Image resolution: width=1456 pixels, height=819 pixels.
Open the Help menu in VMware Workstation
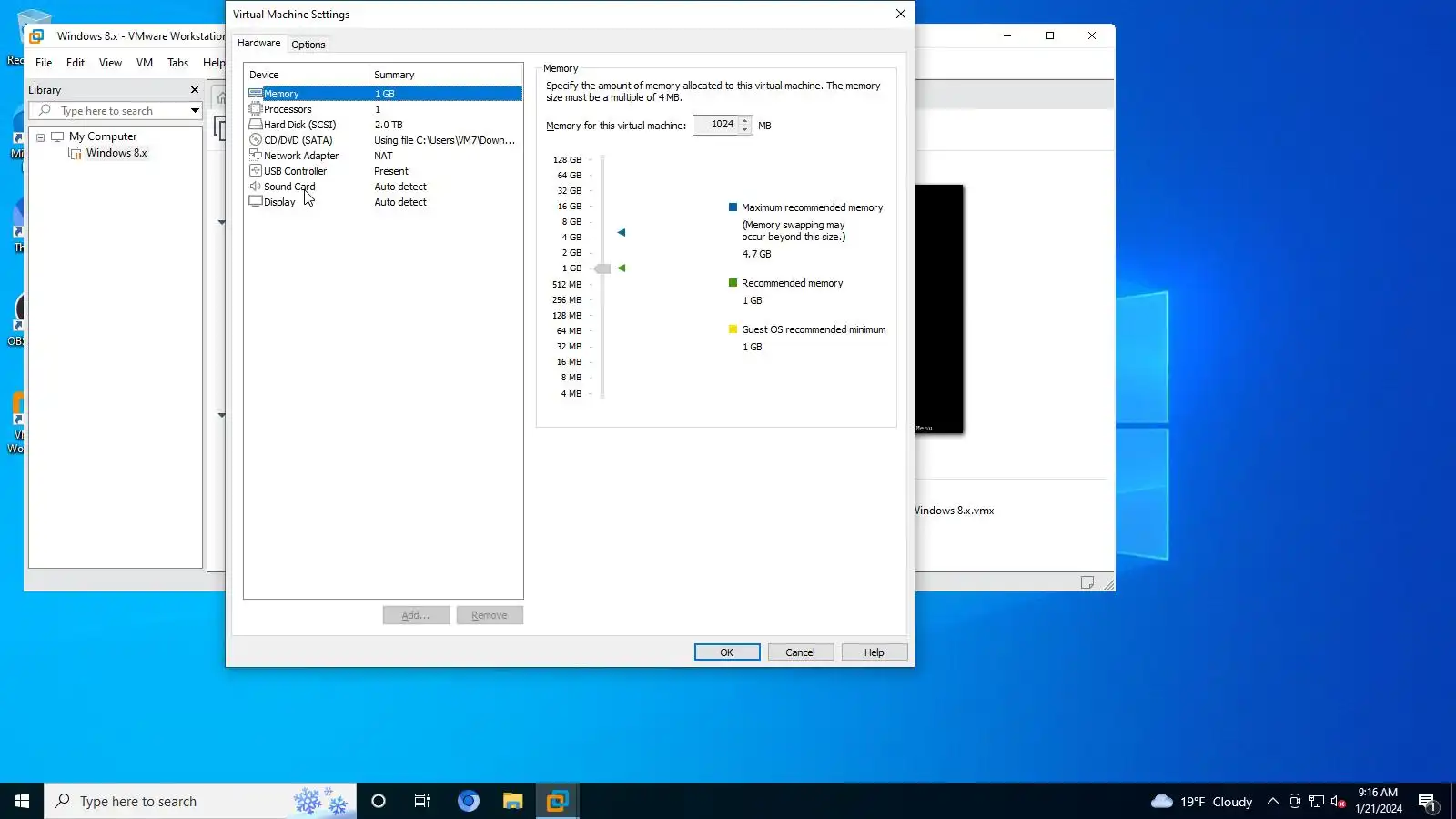pyautogui.click(x=214, y=63)
